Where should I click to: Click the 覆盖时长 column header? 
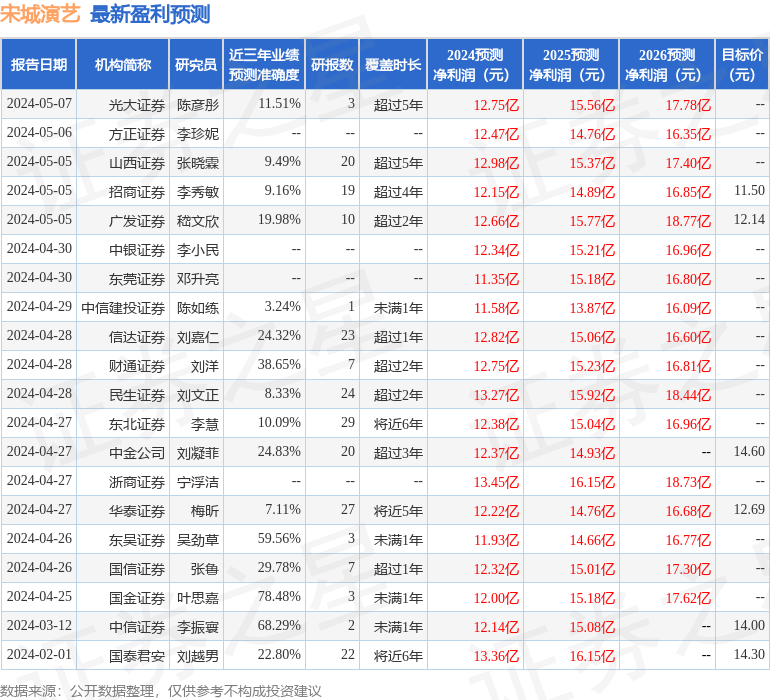[393, 64]
